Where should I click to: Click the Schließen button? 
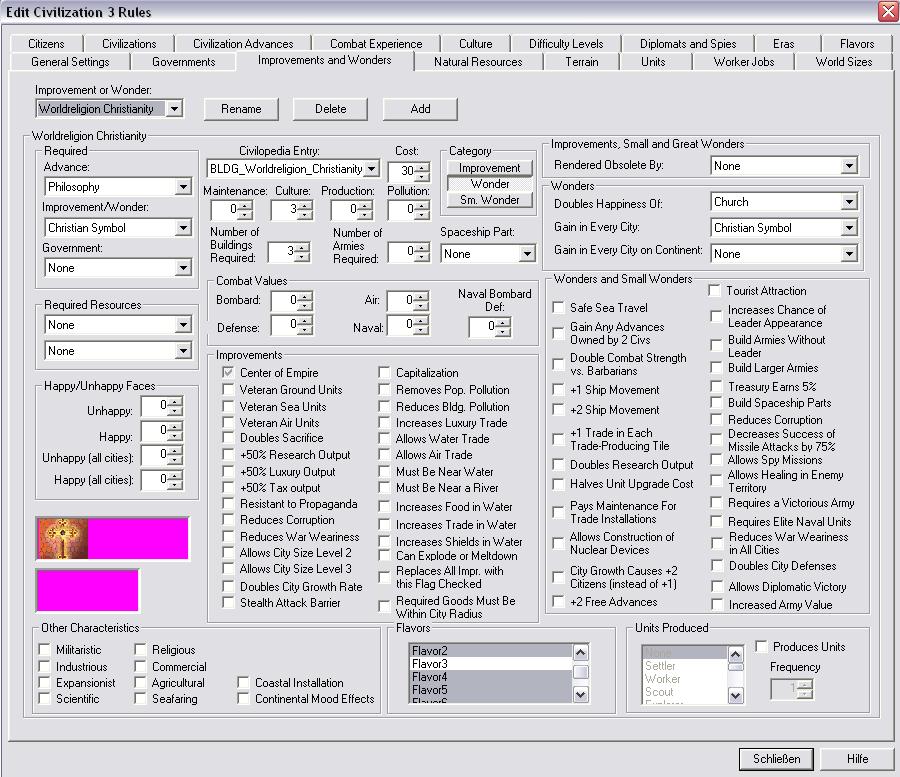pos(777,758)
